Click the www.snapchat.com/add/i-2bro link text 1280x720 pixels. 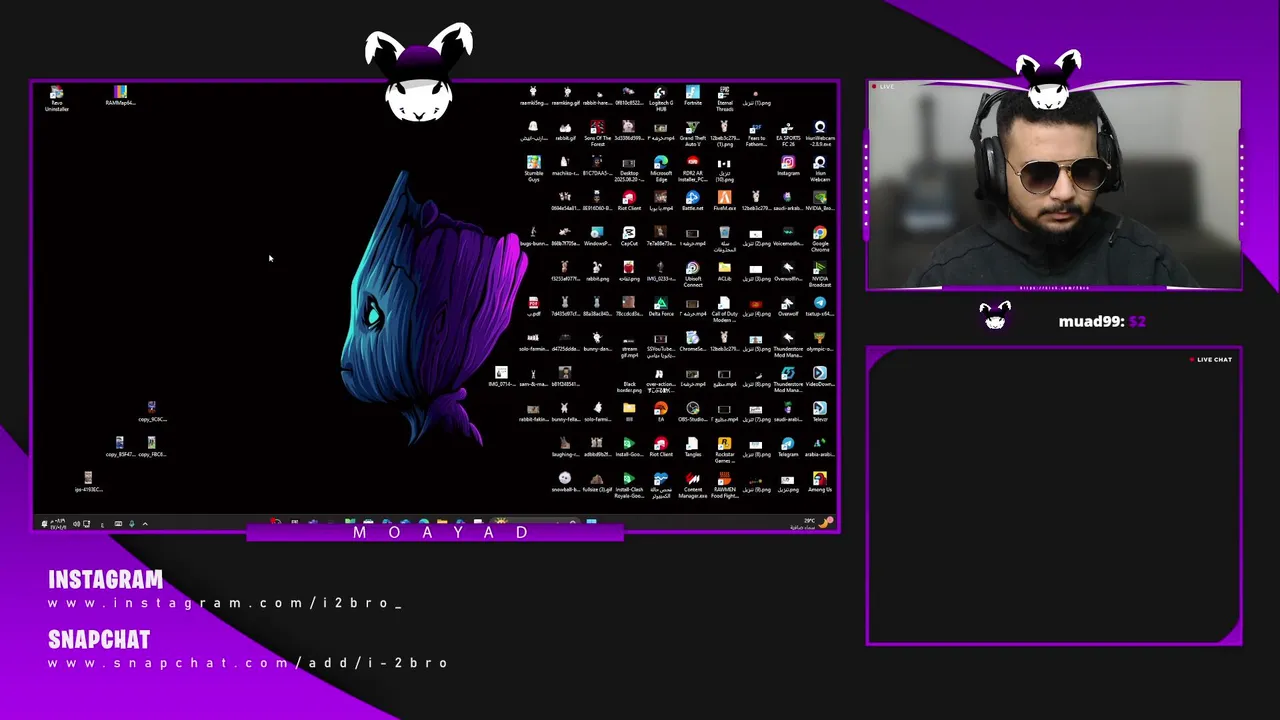tap(248, 663)
